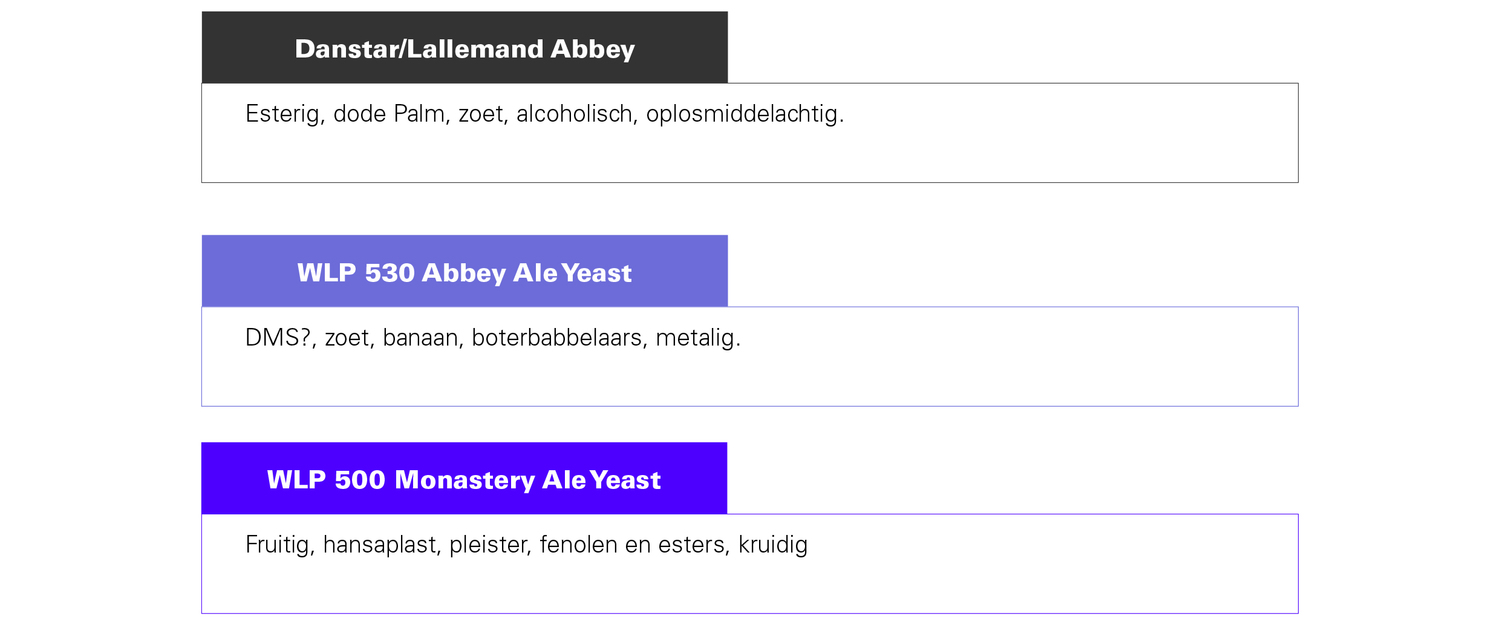Click the word 'alcoholisch' in first box
1500x633 pixels.
(x=576, y=114)
